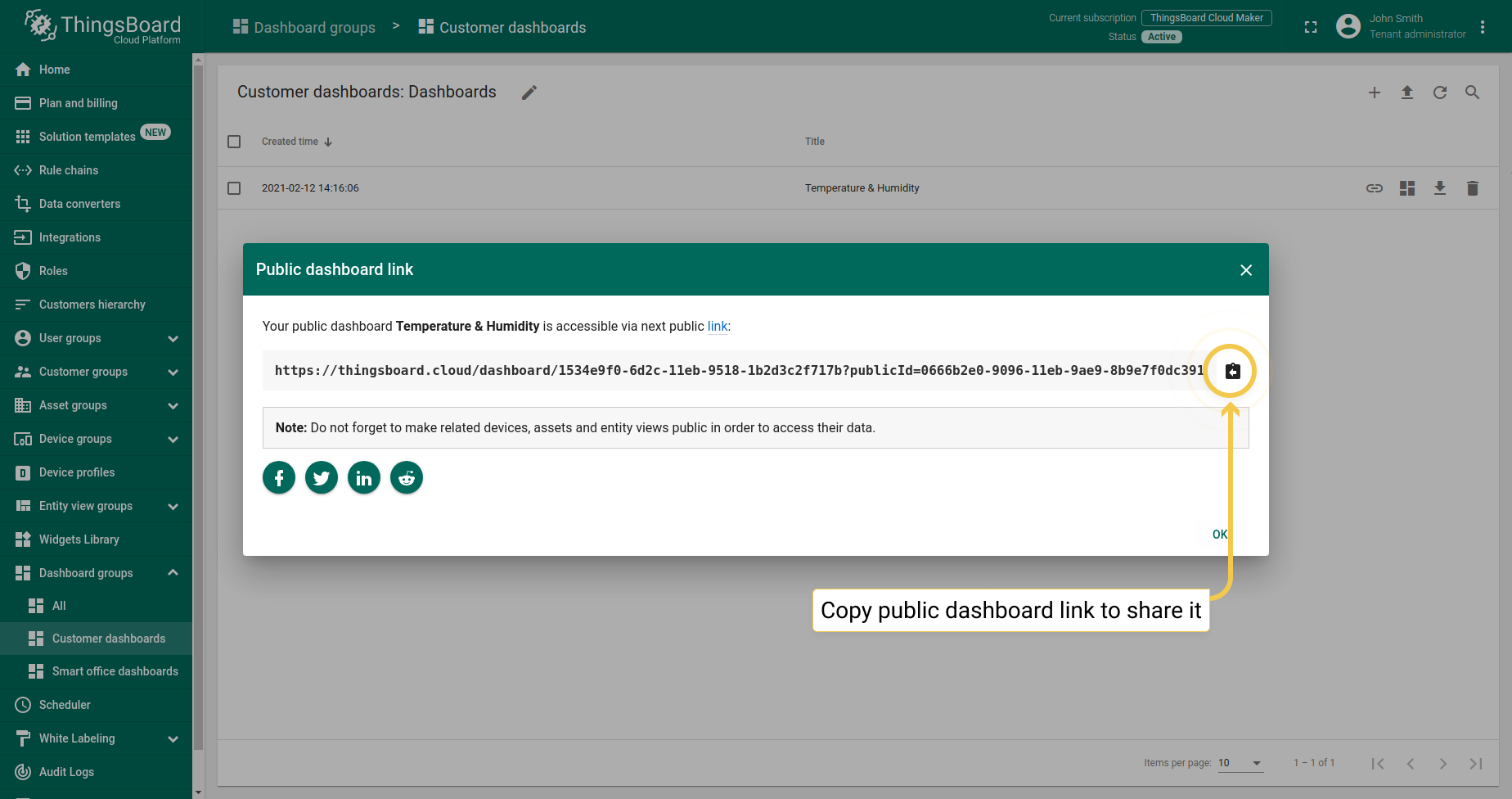
Task: Click Temperature & Humidity title cell
Action: [862, 188]
